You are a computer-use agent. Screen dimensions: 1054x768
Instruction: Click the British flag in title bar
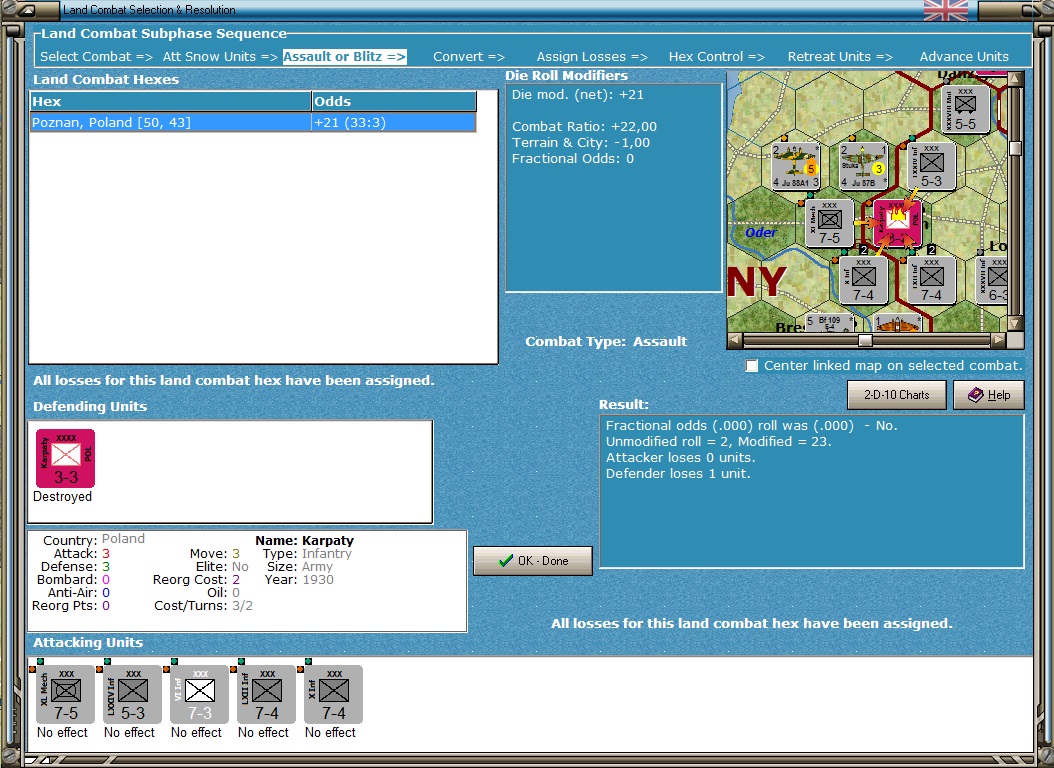point(946,10)
